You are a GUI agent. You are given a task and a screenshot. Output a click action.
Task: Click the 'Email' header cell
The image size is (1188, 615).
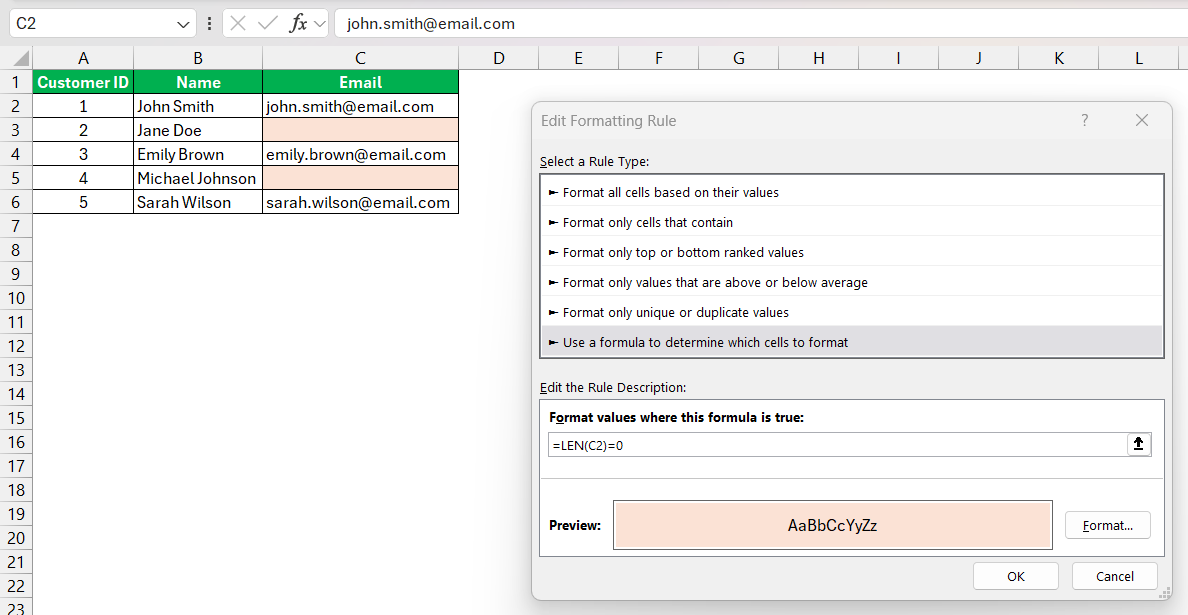361,82
